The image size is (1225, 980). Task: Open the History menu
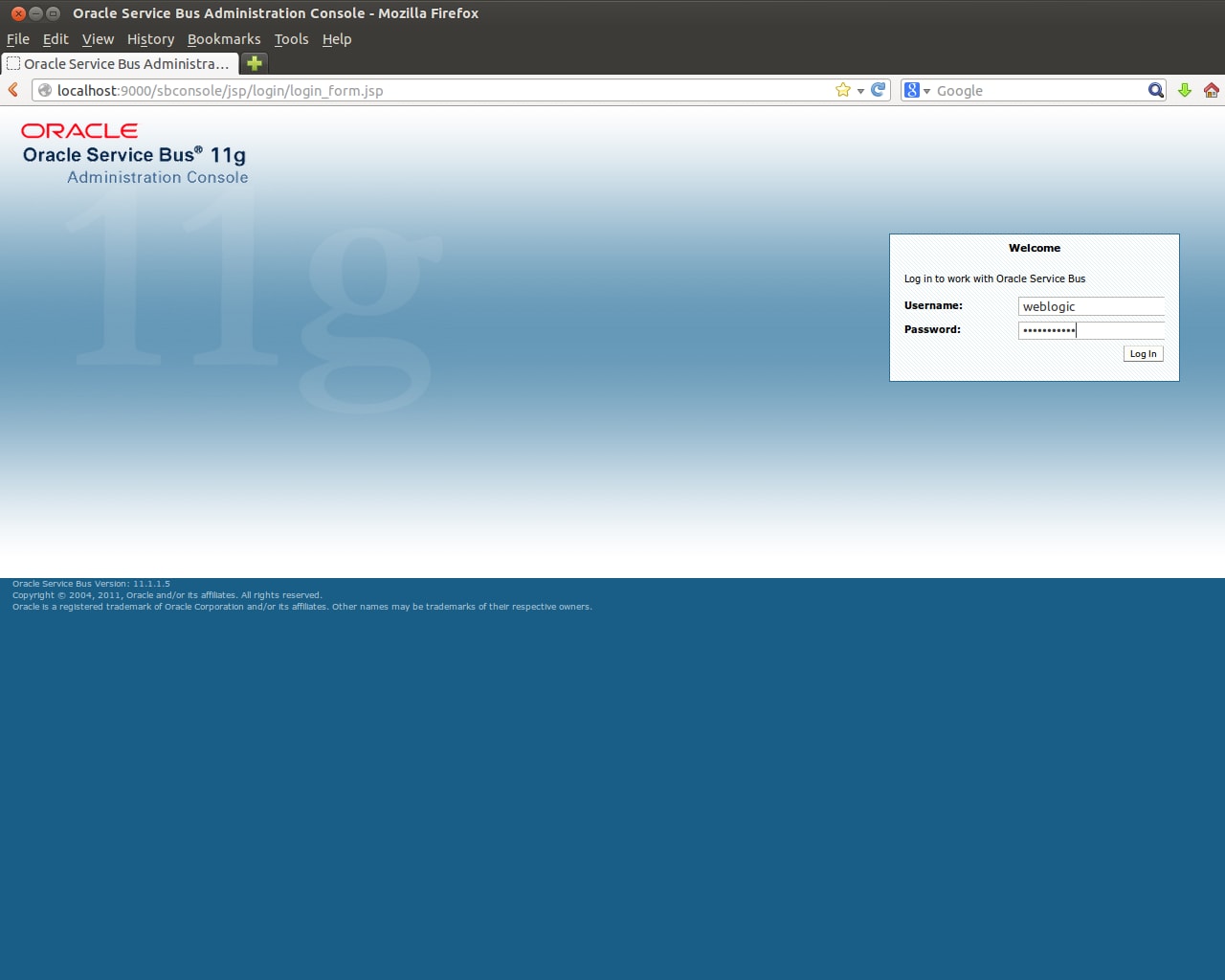(150, 39)
